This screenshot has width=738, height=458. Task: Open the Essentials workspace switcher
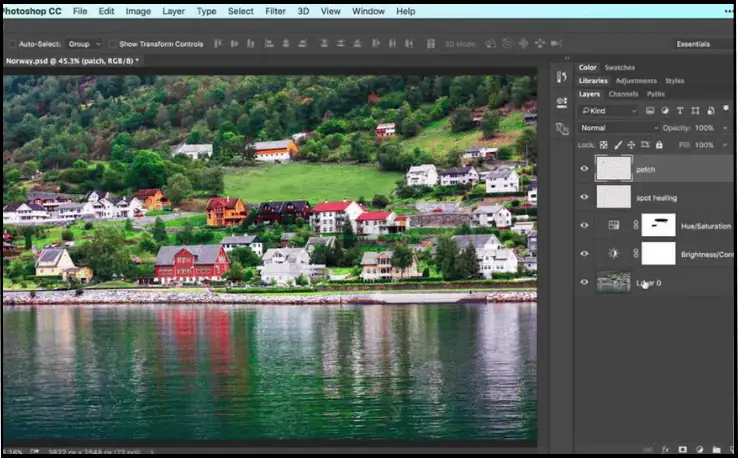point(692,44)
